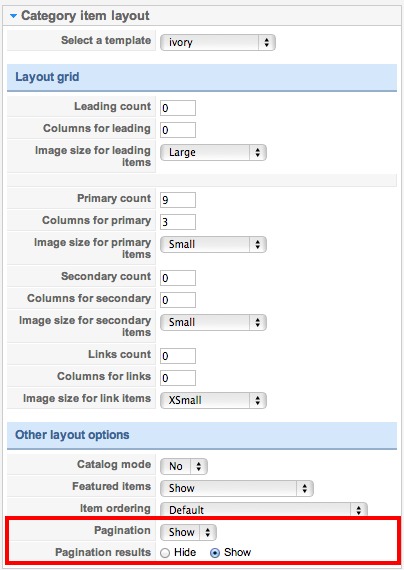
Task: Collapse the Category item layout section
Action: (x=13, y=16)
